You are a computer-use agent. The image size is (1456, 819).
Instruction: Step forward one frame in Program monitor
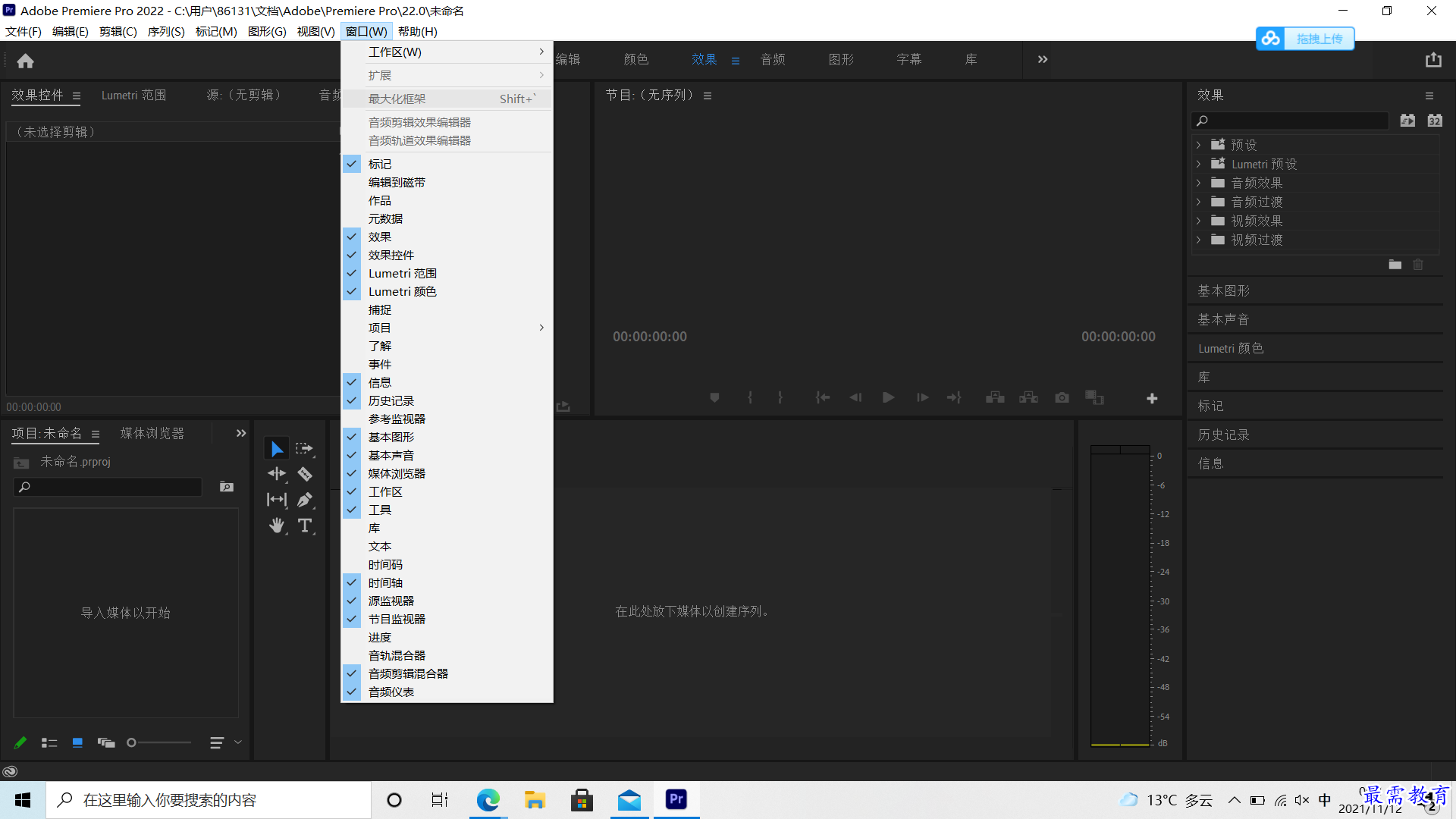coord(922,397)
